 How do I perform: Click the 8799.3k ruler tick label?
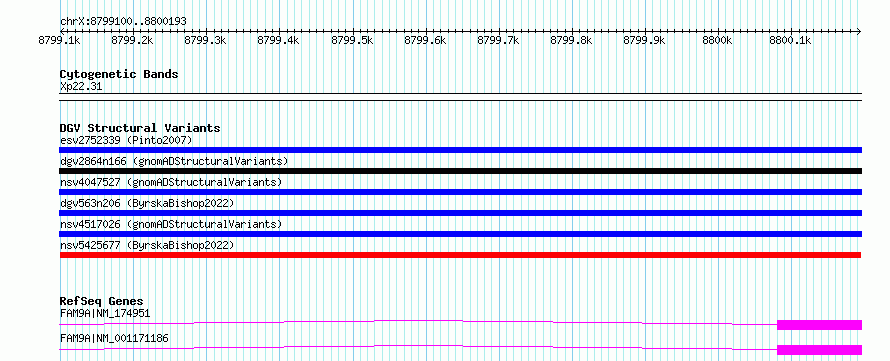coord(205,40)
